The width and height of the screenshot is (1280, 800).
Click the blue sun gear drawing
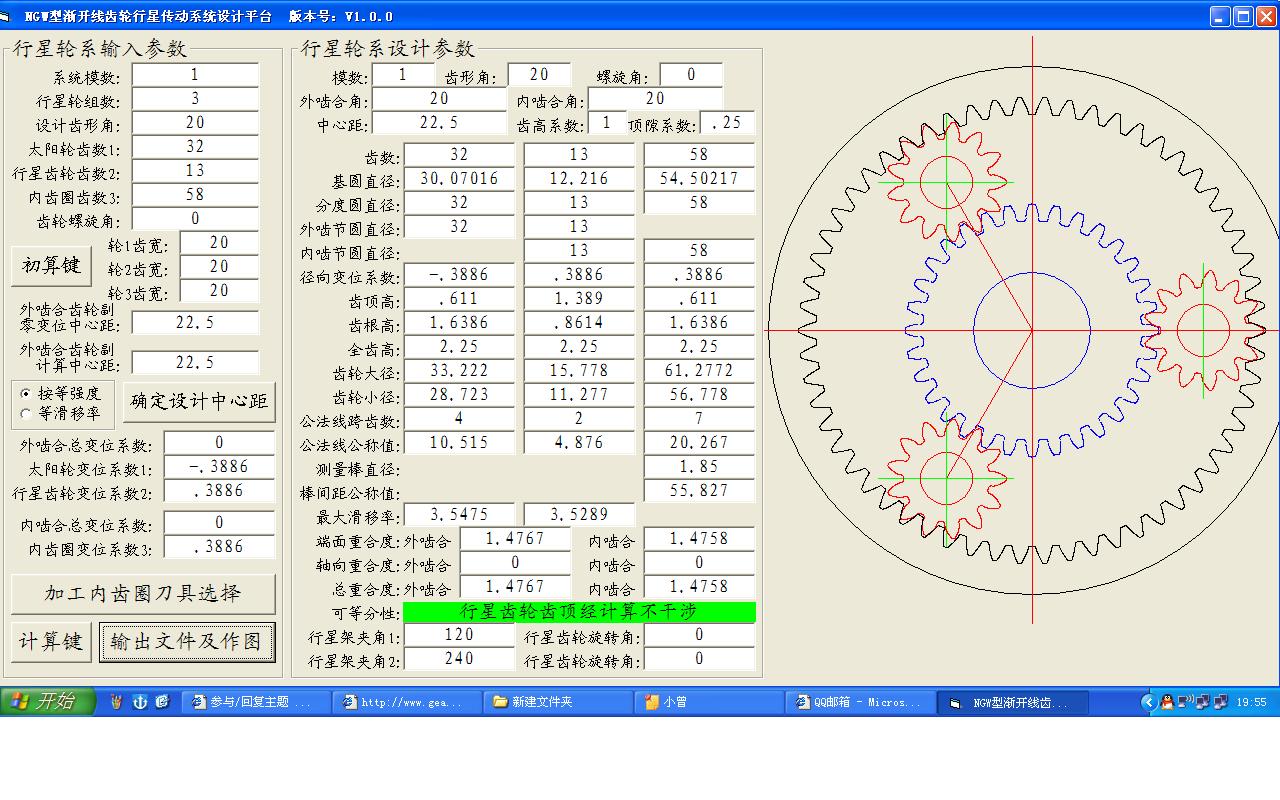[x=1031, y=330]
